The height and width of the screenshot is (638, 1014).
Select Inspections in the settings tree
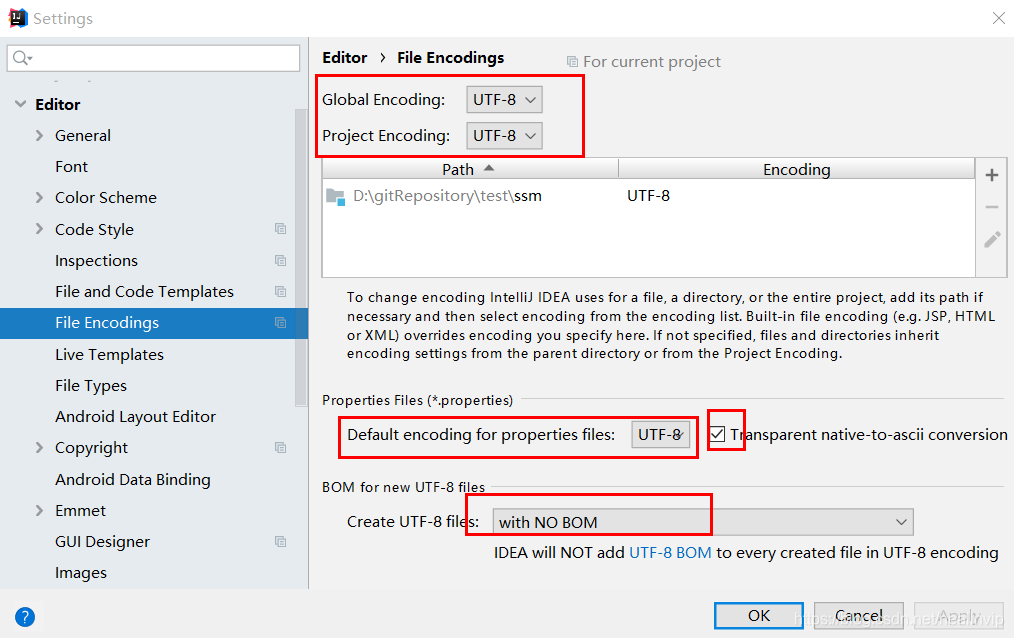[96, 261]
